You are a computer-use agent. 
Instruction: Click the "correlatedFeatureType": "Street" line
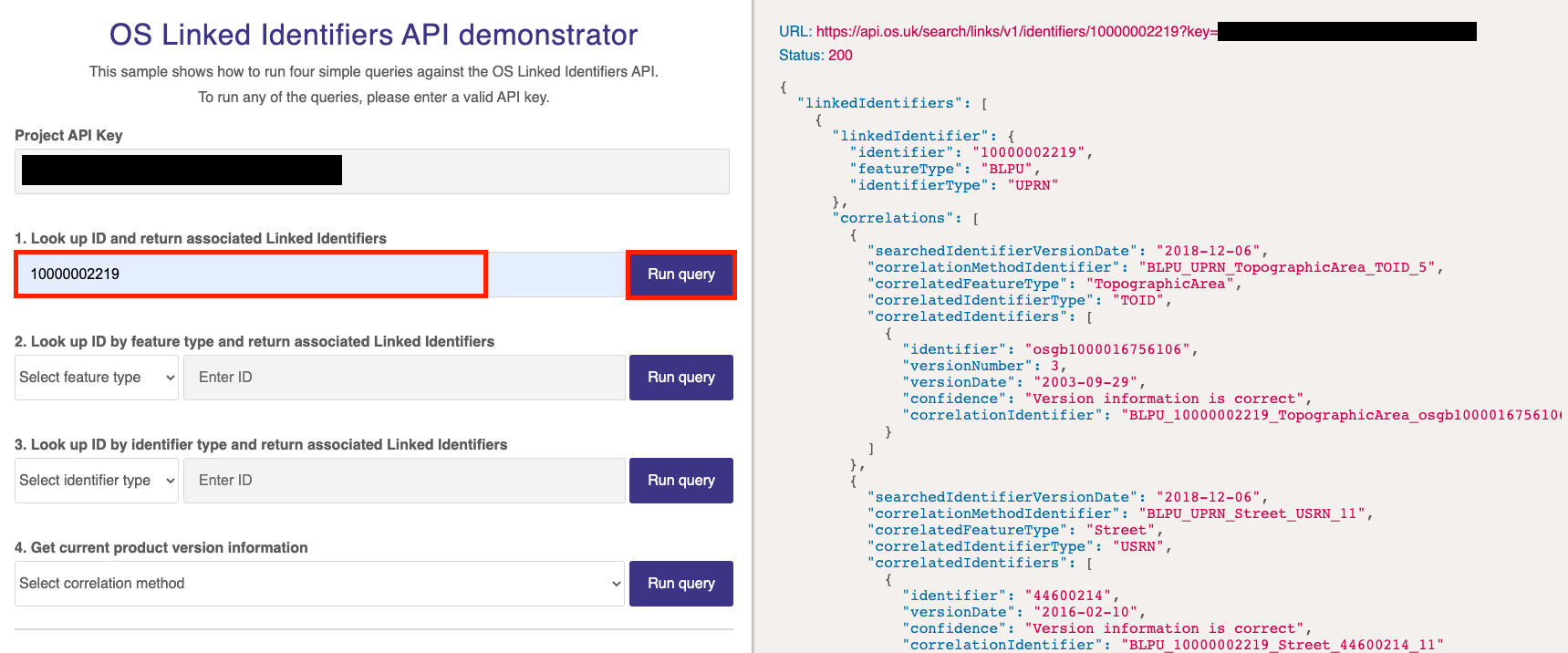click(1015, 530)
